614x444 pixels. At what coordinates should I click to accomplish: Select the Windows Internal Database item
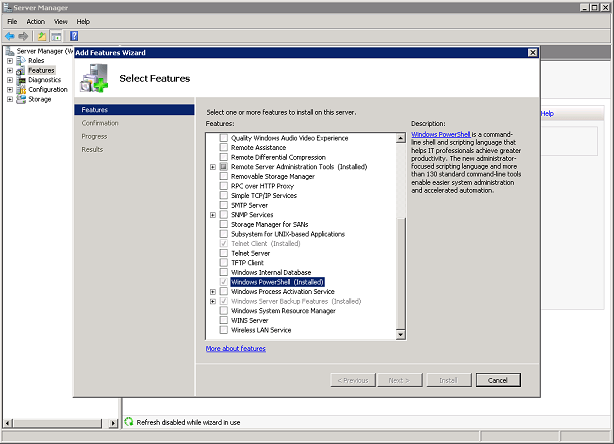click(x=271, y=273)
